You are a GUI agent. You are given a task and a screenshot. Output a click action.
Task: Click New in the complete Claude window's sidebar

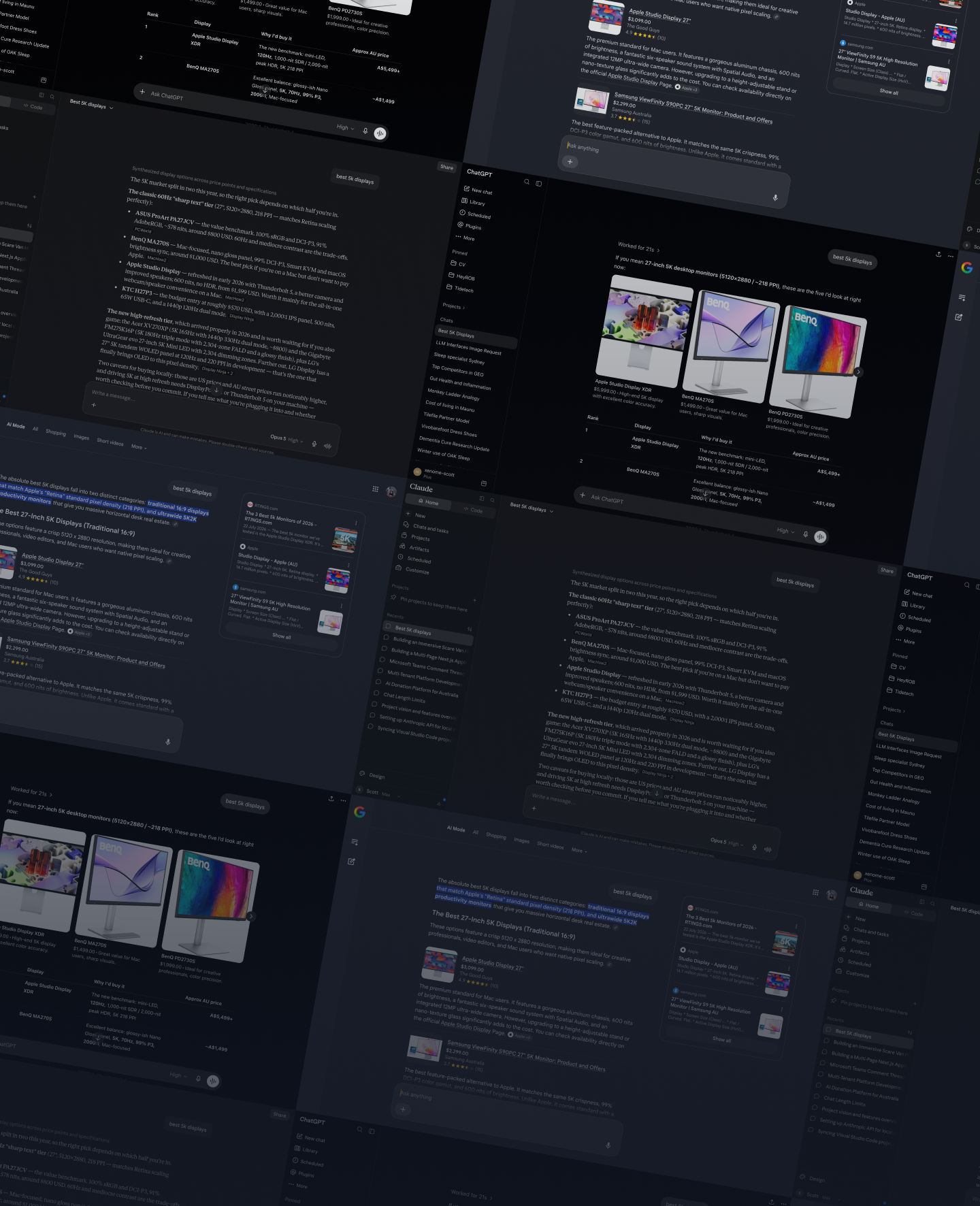[x=414, y=515]
